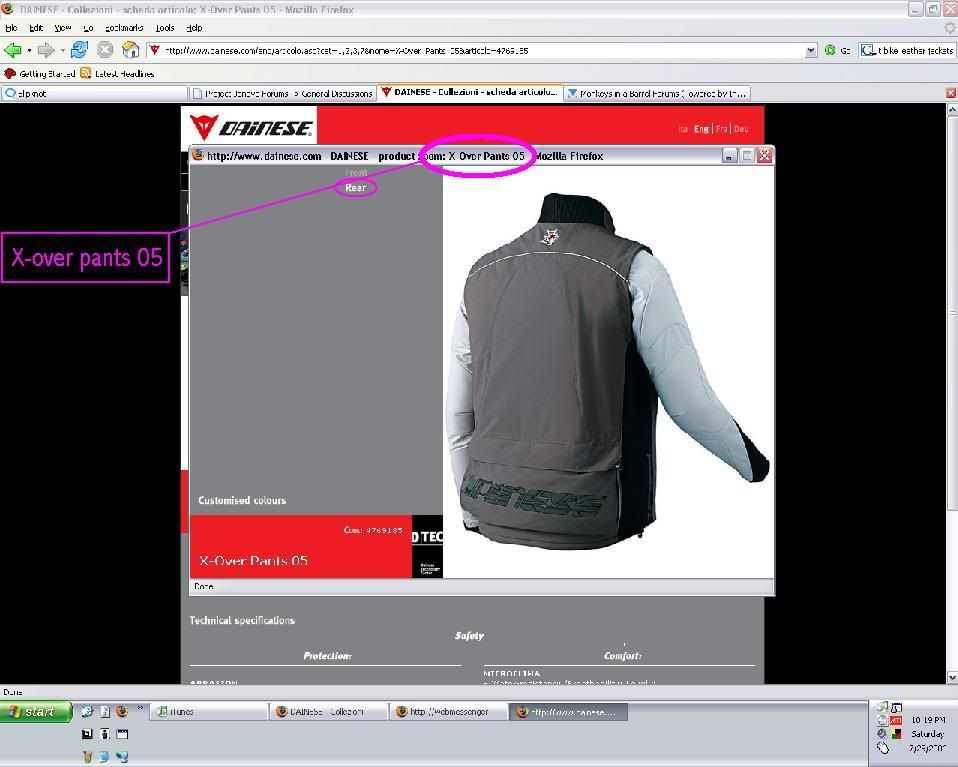Switch site language to Fra
The image size is (958, 767).
coord(722,129)
